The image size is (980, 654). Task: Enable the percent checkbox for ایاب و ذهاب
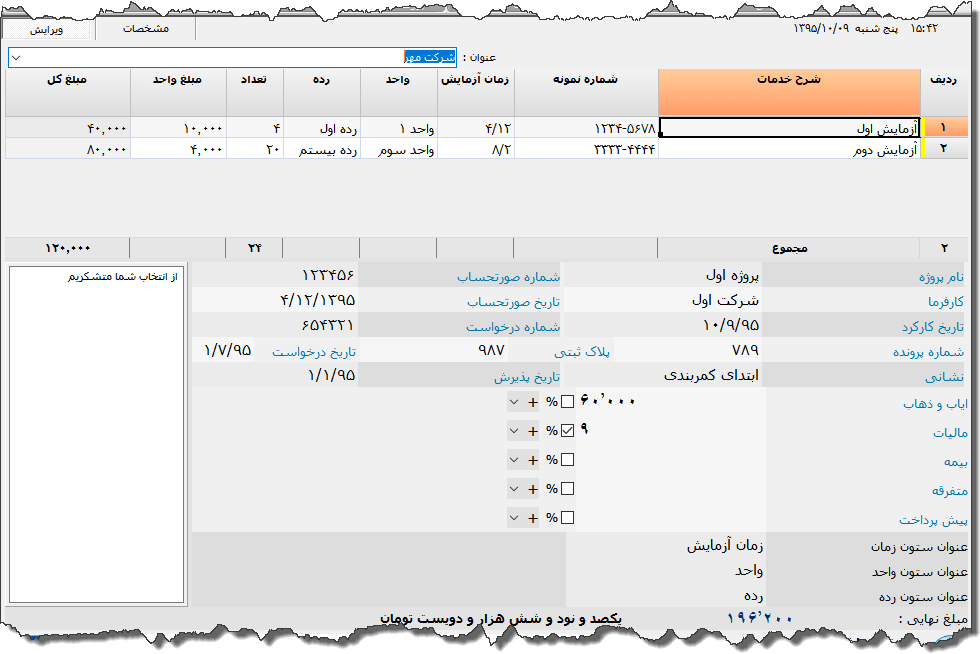(x=567, y=402)
